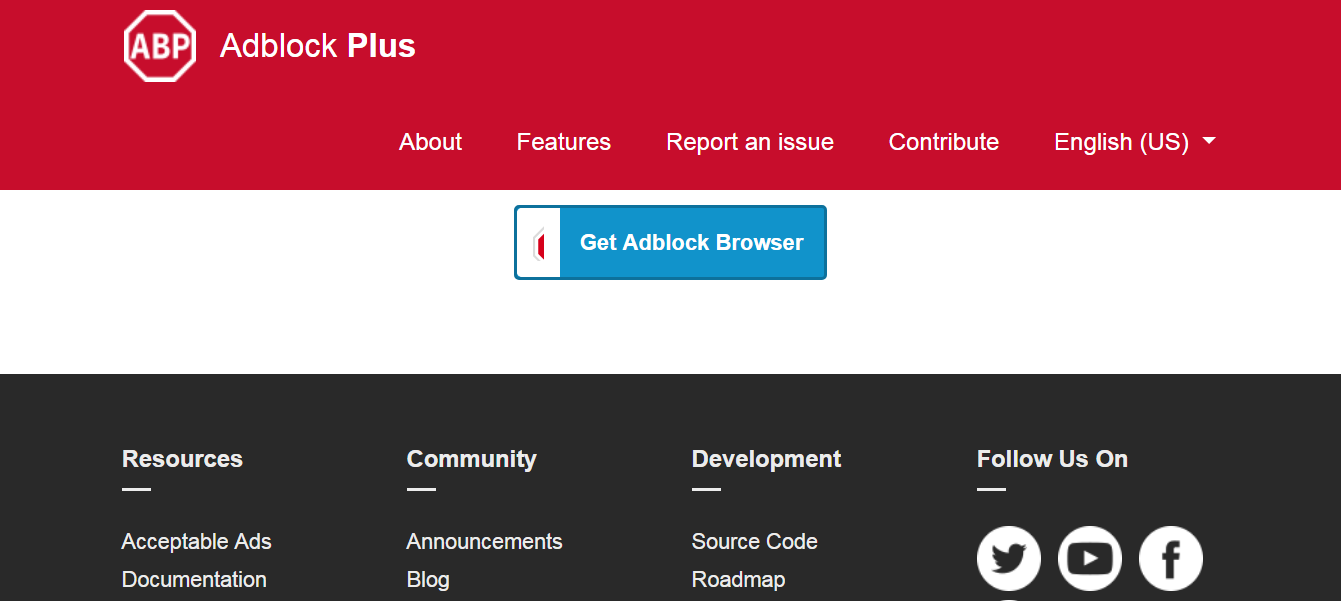Open the Roadmap footer link
Screen dimensions: 1341x601
pyautogui.click(x=739, y=579)
